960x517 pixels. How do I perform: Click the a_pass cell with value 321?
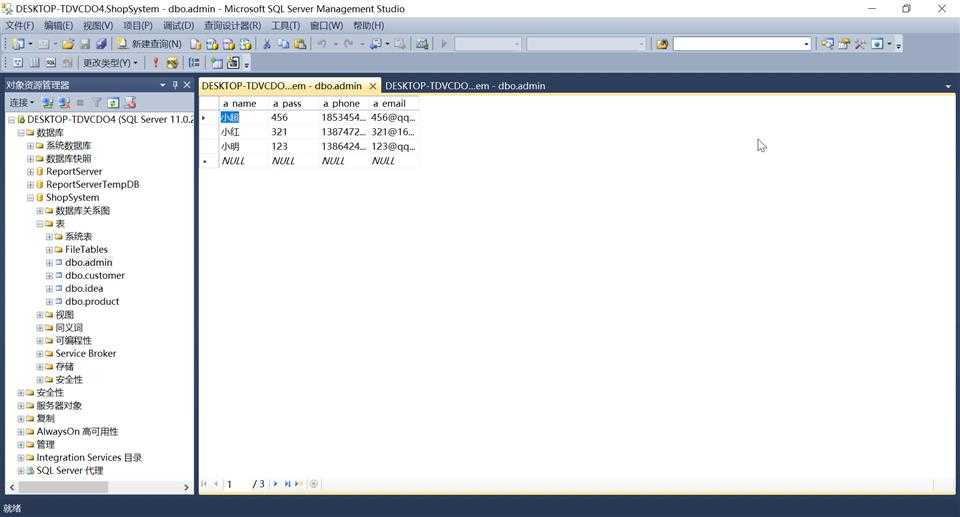[294, 132]
